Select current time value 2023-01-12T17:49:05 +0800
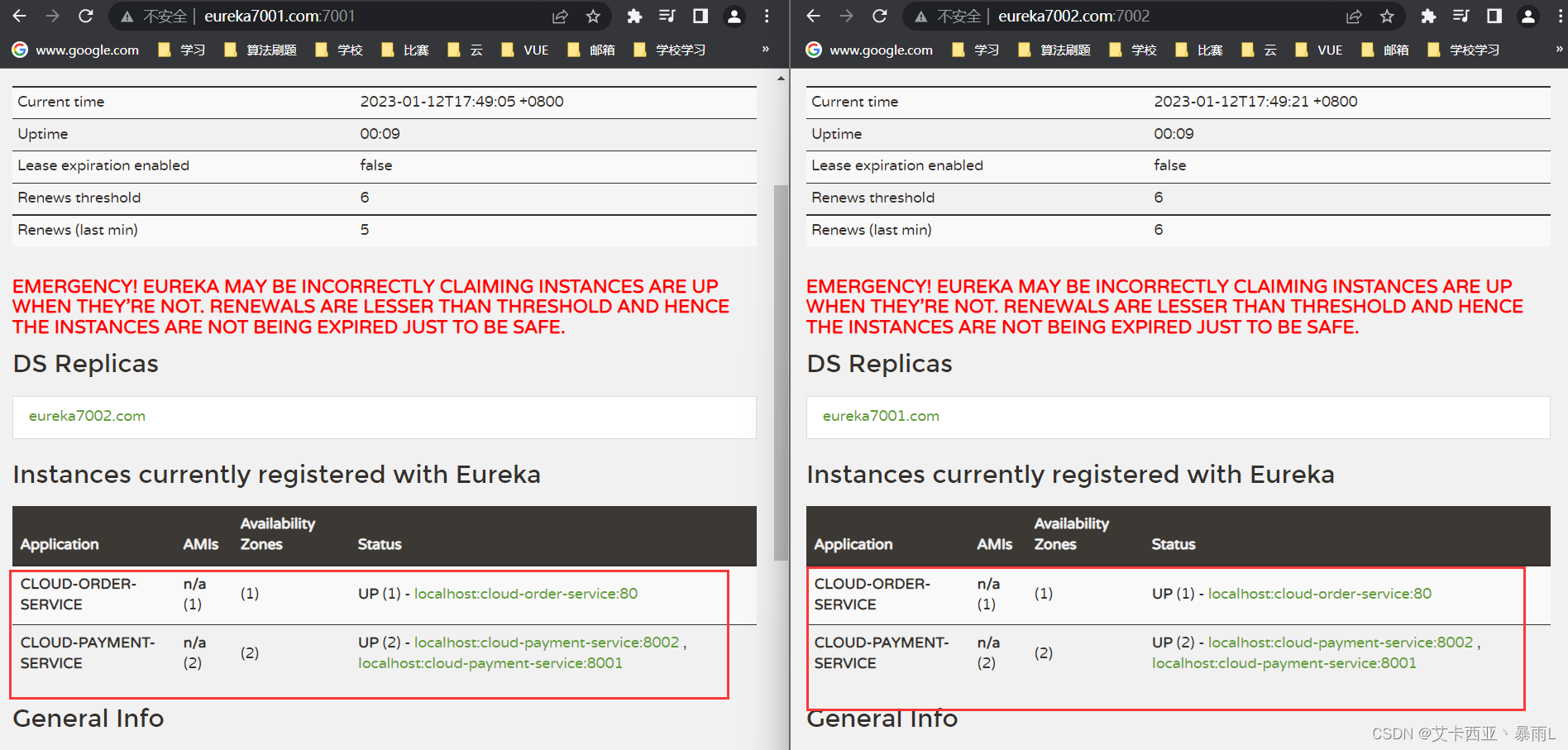 461,102
